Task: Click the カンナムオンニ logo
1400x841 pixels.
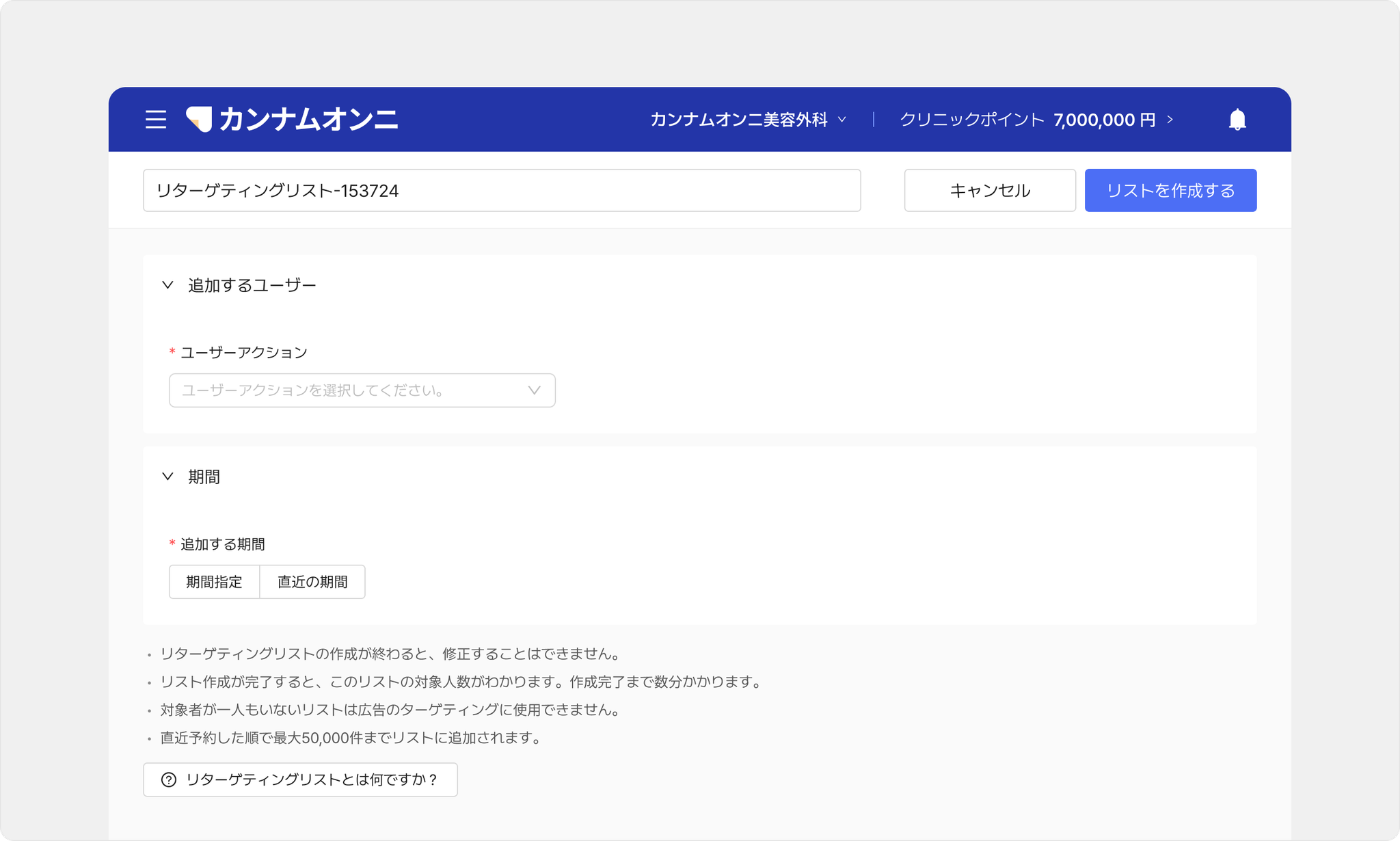Action: click(x=292, y=120)
